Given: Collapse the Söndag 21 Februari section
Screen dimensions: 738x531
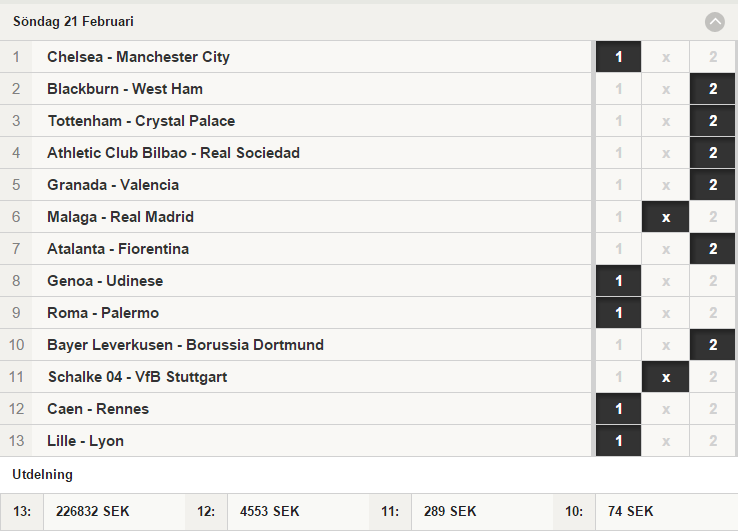Looking at the screenshot, I should pyautogui.click(x=714, y=22).
